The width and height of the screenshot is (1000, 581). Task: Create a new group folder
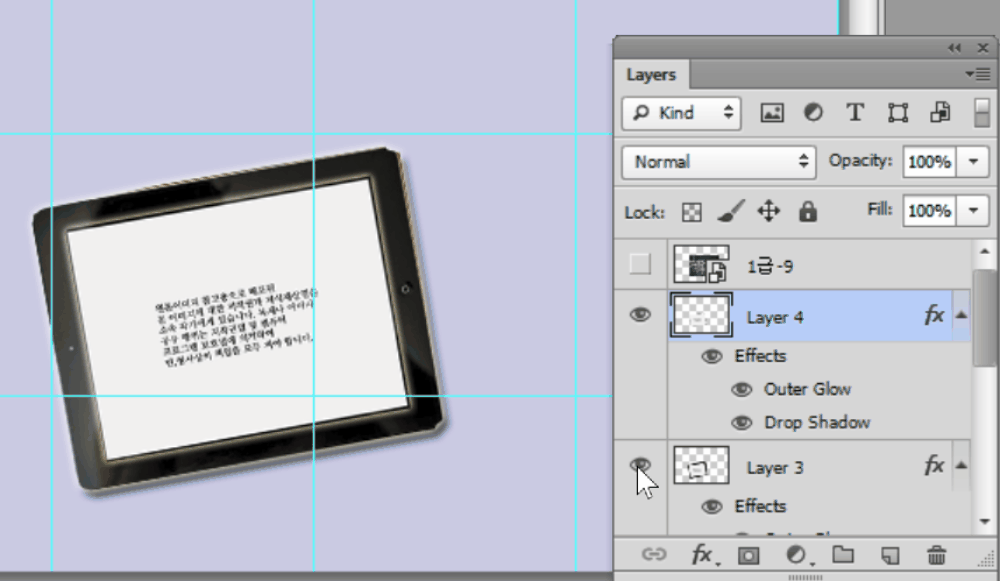click(x=843, y=555)
